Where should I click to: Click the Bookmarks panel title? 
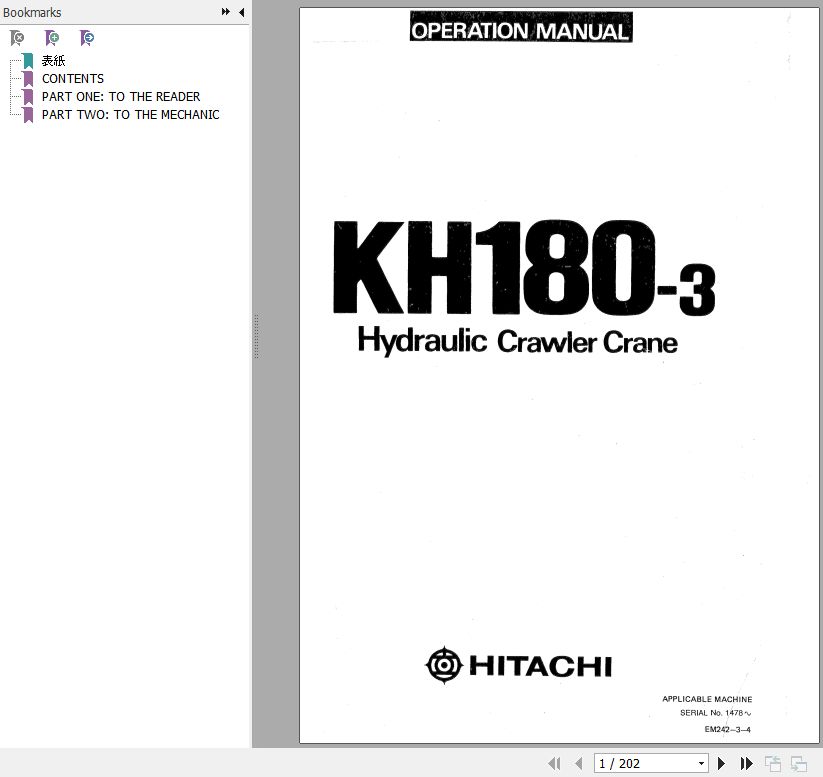coord(32,12)
